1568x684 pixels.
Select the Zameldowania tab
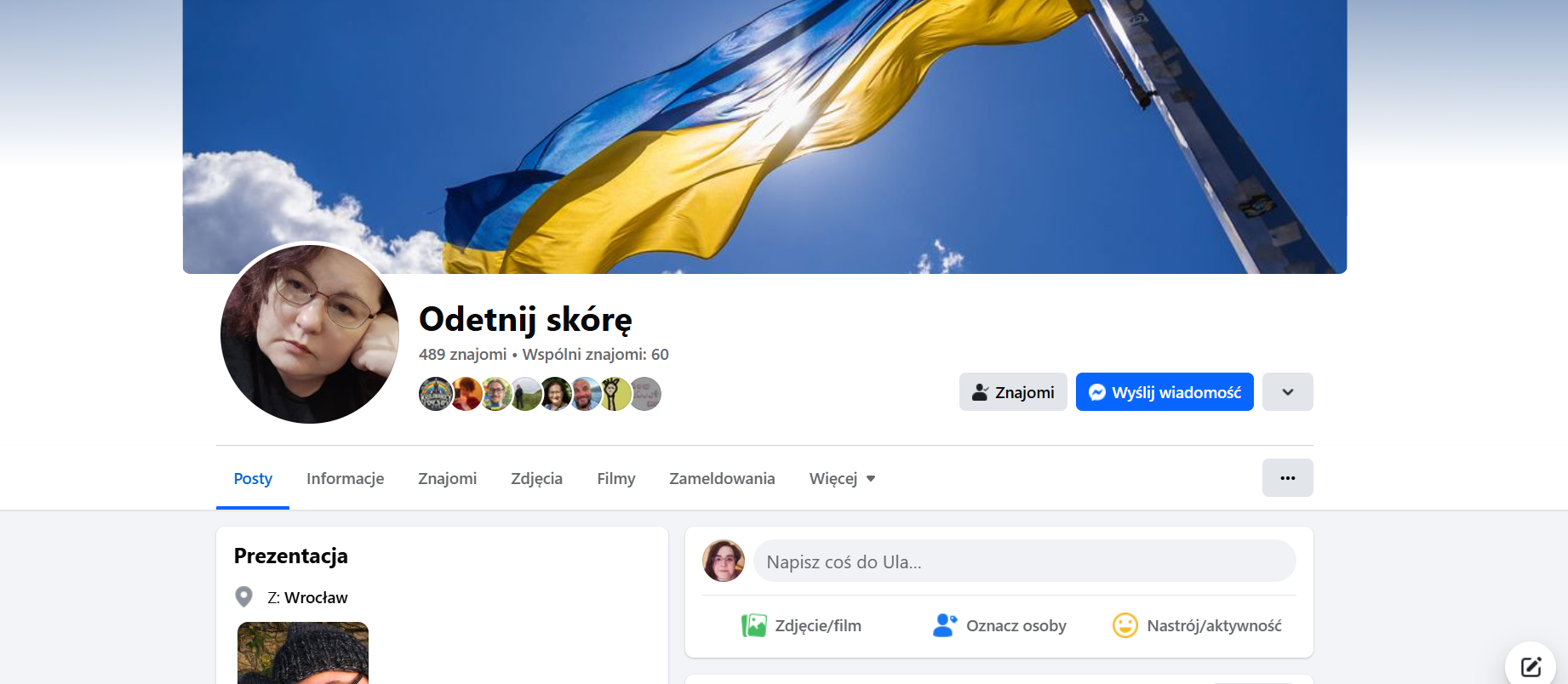click(722, 478)
